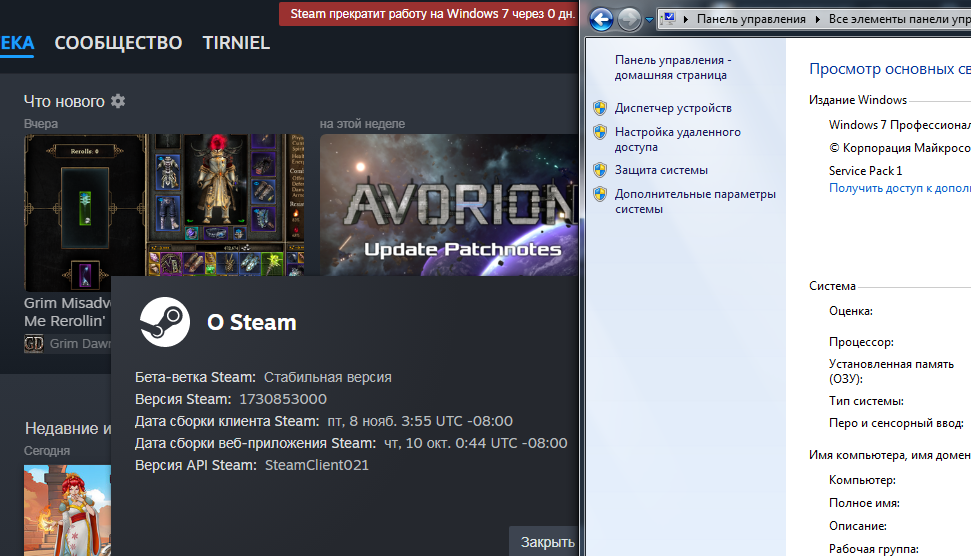The width and height of the screenshot is (971, 556).
Task: Click the Steam version number 1730853000
Action: point(283,399)
